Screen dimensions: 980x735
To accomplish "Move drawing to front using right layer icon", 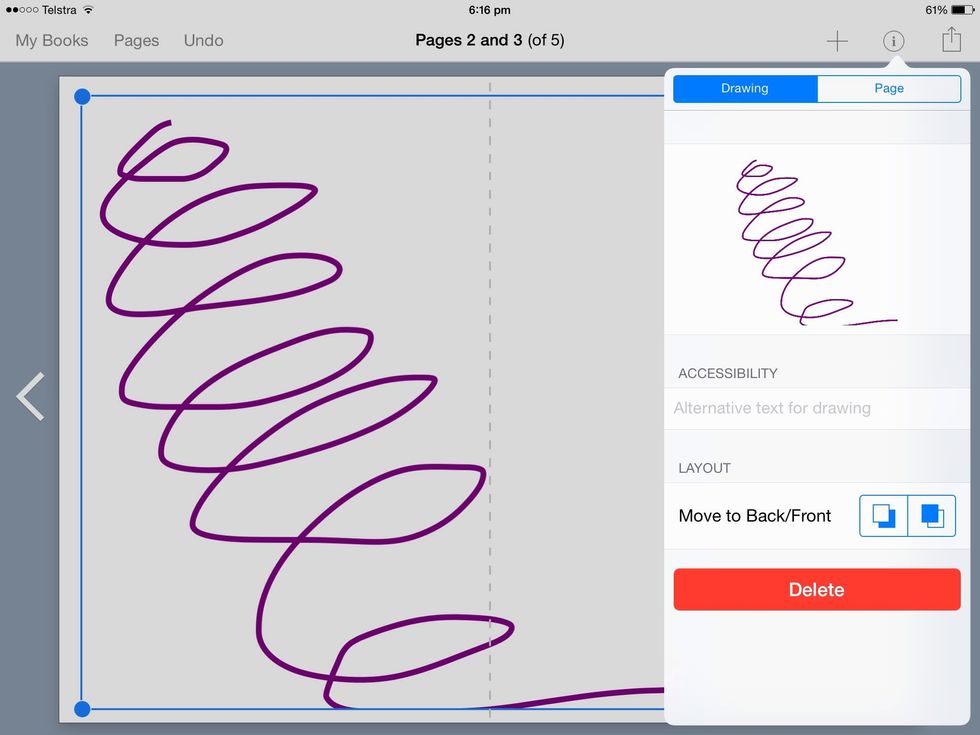I will click(x=932, y=516).
